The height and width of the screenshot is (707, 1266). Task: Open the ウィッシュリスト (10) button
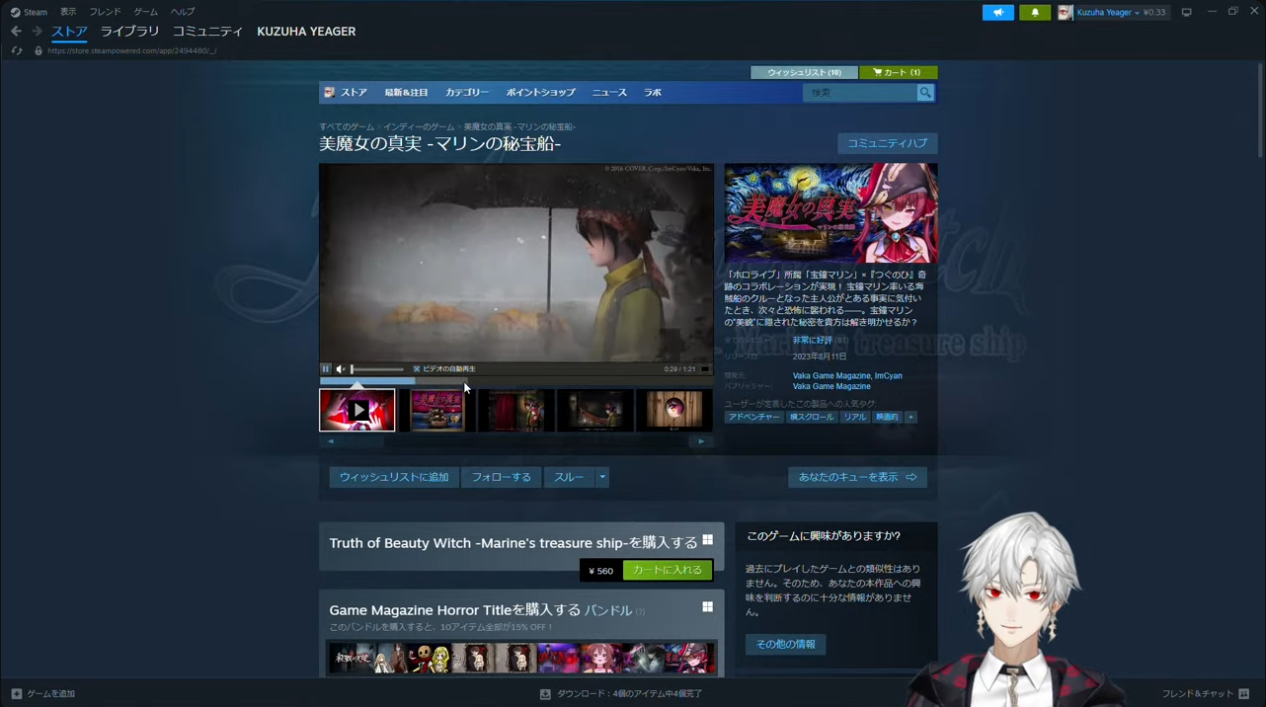[804, 72]
